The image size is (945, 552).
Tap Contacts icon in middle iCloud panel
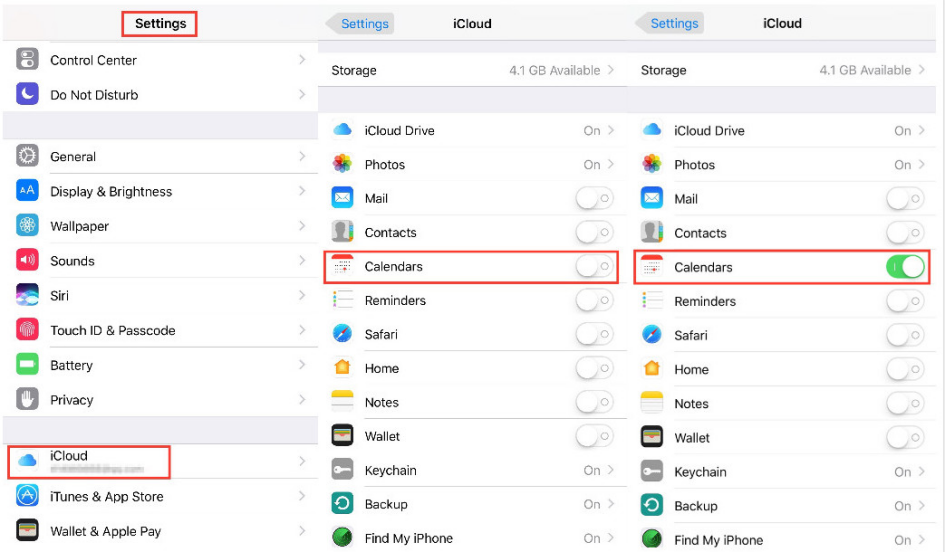(x=342, y=232)
